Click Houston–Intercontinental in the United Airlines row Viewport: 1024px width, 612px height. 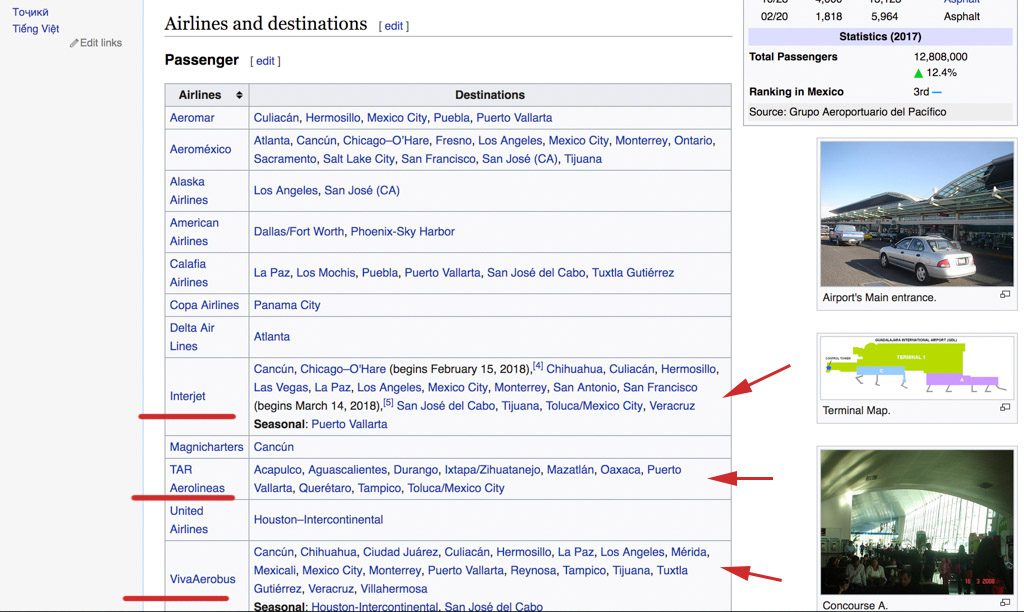(x=318, y=519)
